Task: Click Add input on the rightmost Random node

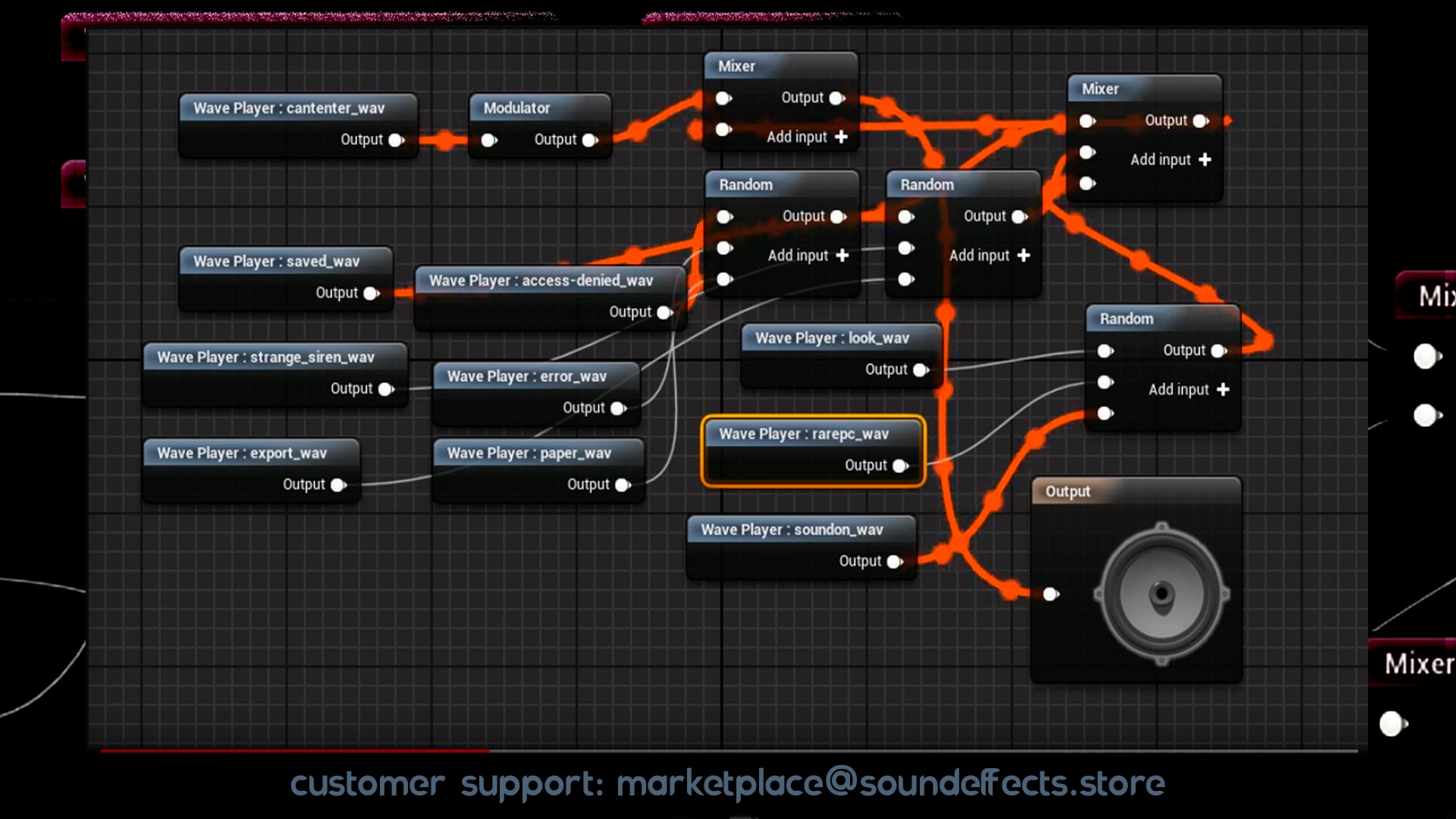Action: click(1187, 389)
